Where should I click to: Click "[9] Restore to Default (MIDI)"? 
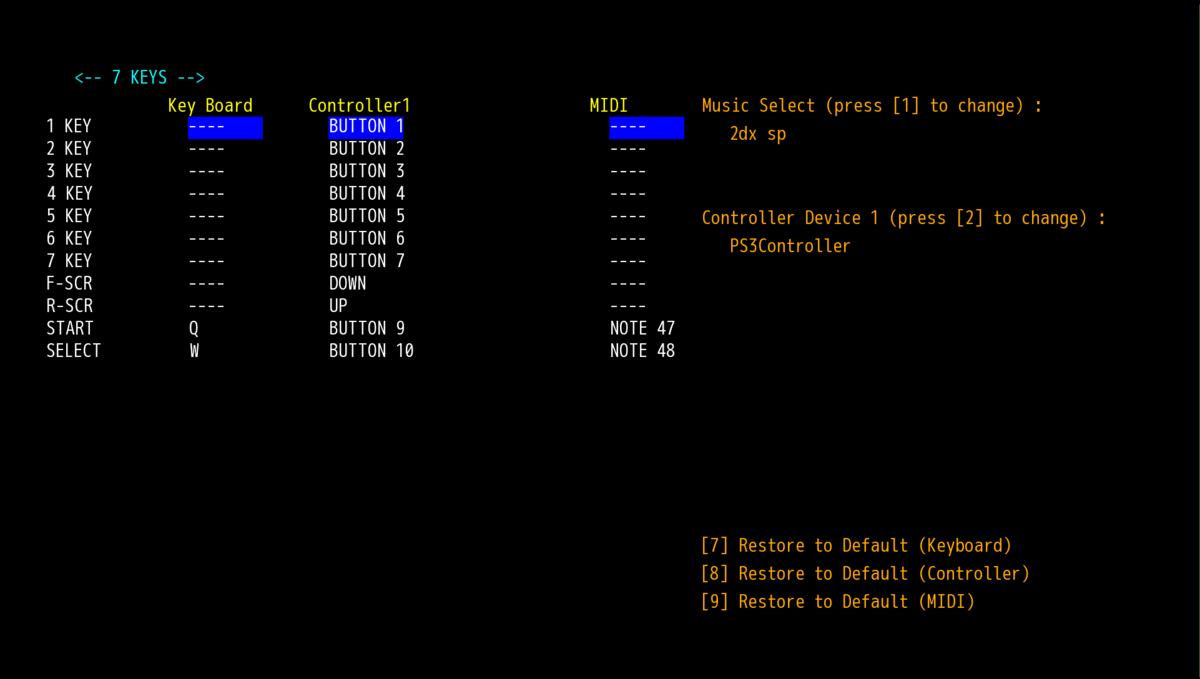[838, 602]
